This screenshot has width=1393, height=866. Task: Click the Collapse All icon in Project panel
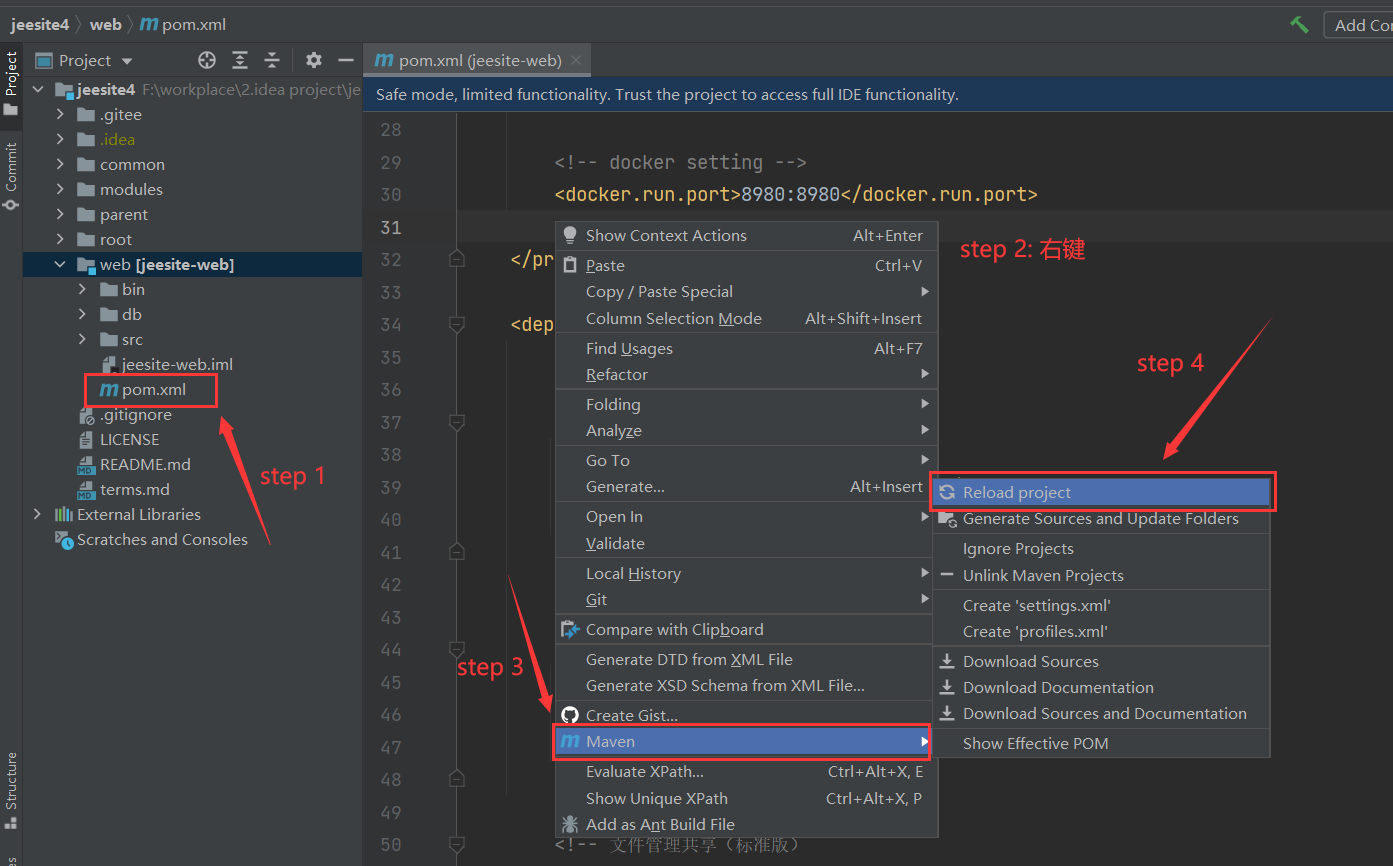pos(272,60)
